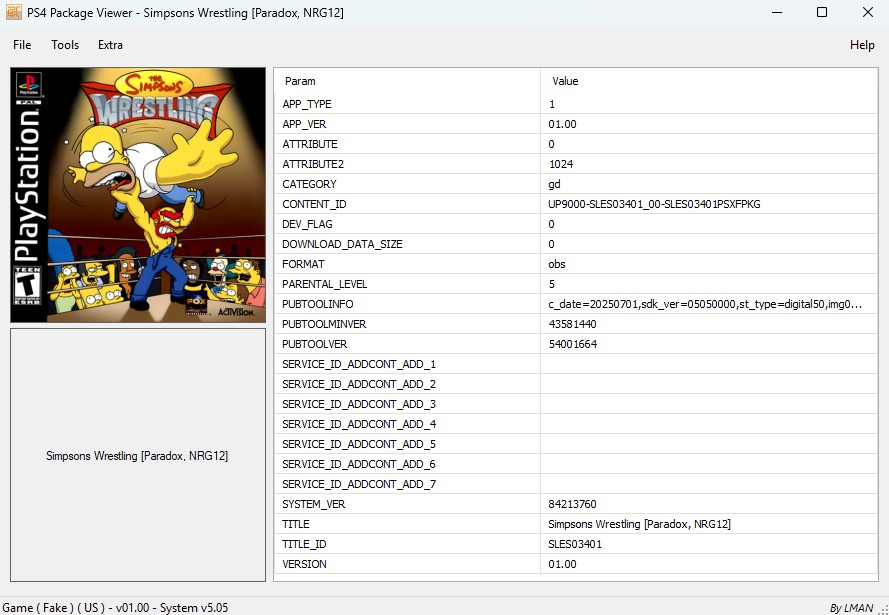
Task: Open the File menu
Action: [22, 45]
